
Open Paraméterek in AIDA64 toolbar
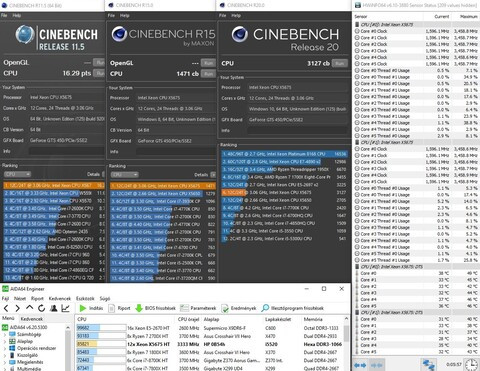[198, 308]
